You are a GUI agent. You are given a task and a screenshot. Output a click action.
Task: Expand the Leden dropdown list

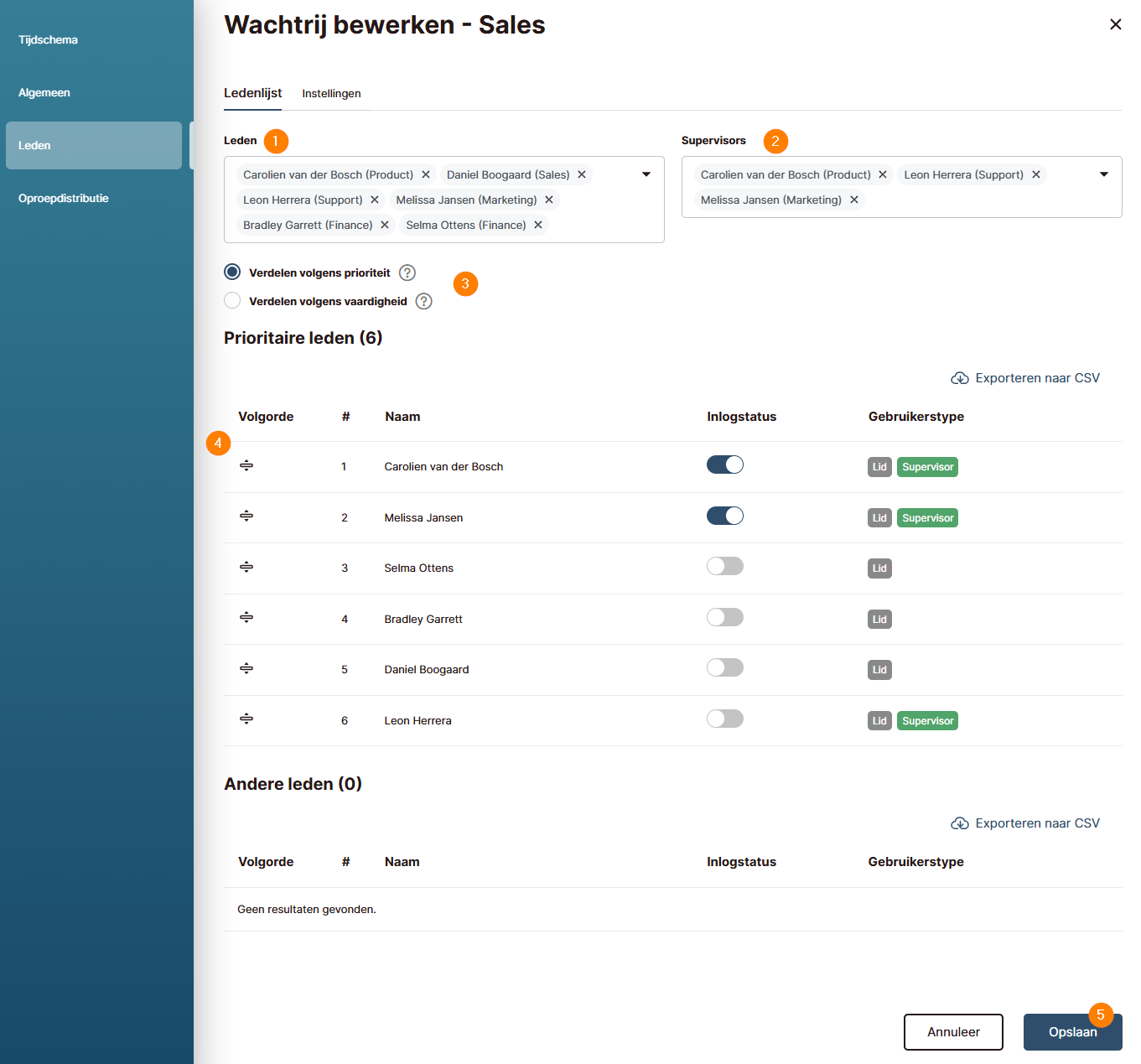(x=646, y=174)
